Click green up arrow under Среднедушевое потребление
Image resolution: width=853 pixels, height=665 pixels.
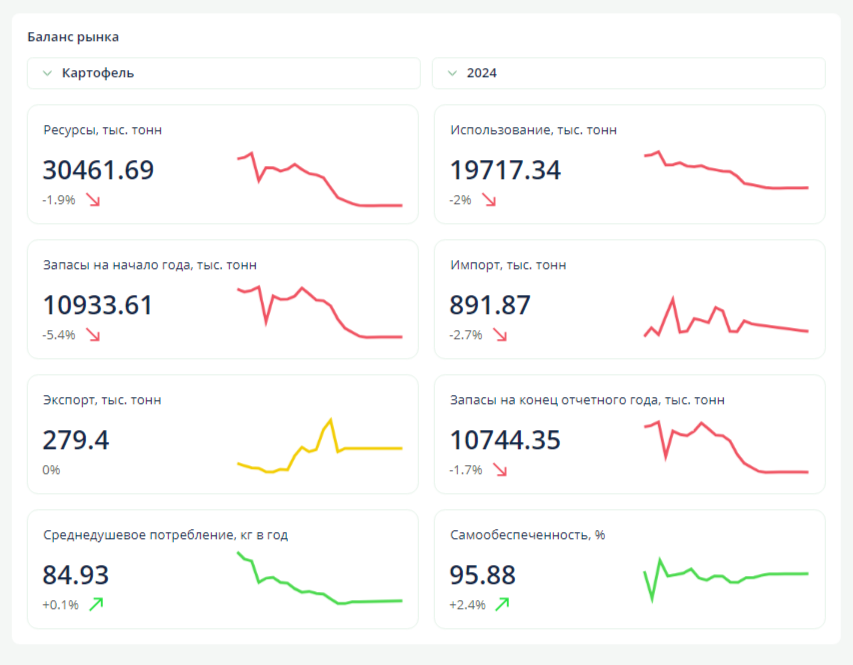click(x=96, y=604)
